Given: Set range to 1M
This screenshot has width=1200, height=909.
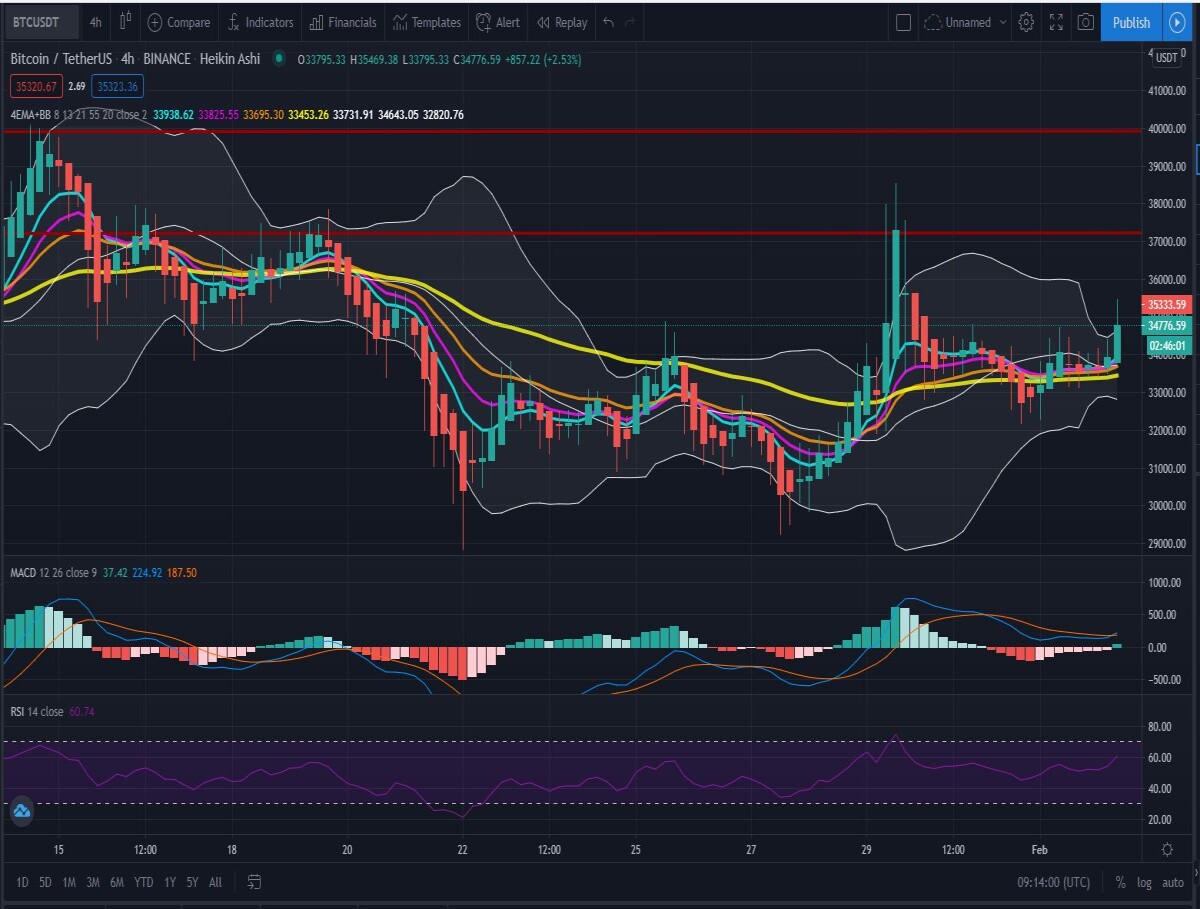Looking at the screenshot, I should pyautogui.click(x=69, y=882).
